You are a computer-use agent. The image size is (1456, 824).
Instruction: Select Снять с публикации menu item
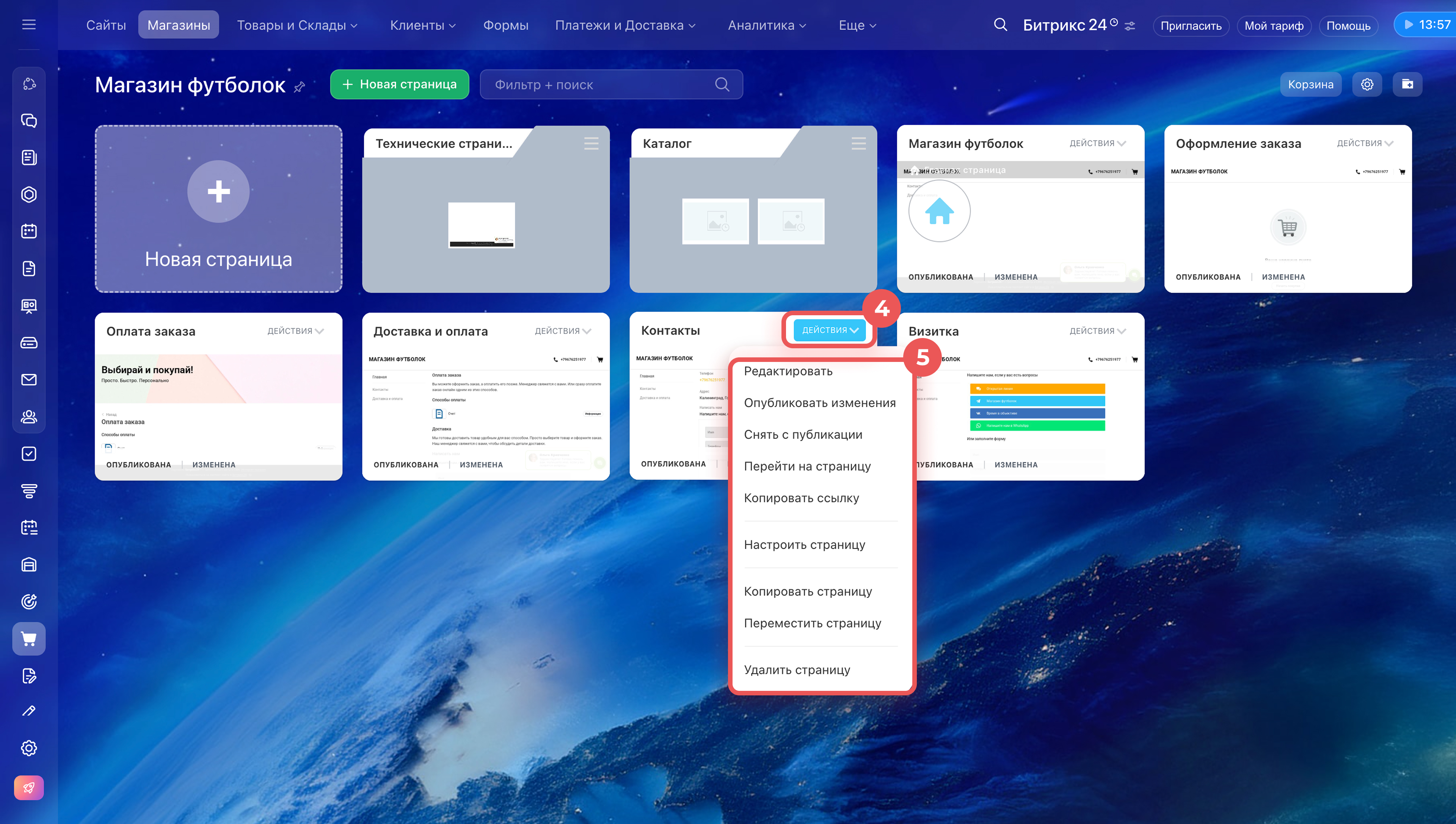click(x=803, y=435)
